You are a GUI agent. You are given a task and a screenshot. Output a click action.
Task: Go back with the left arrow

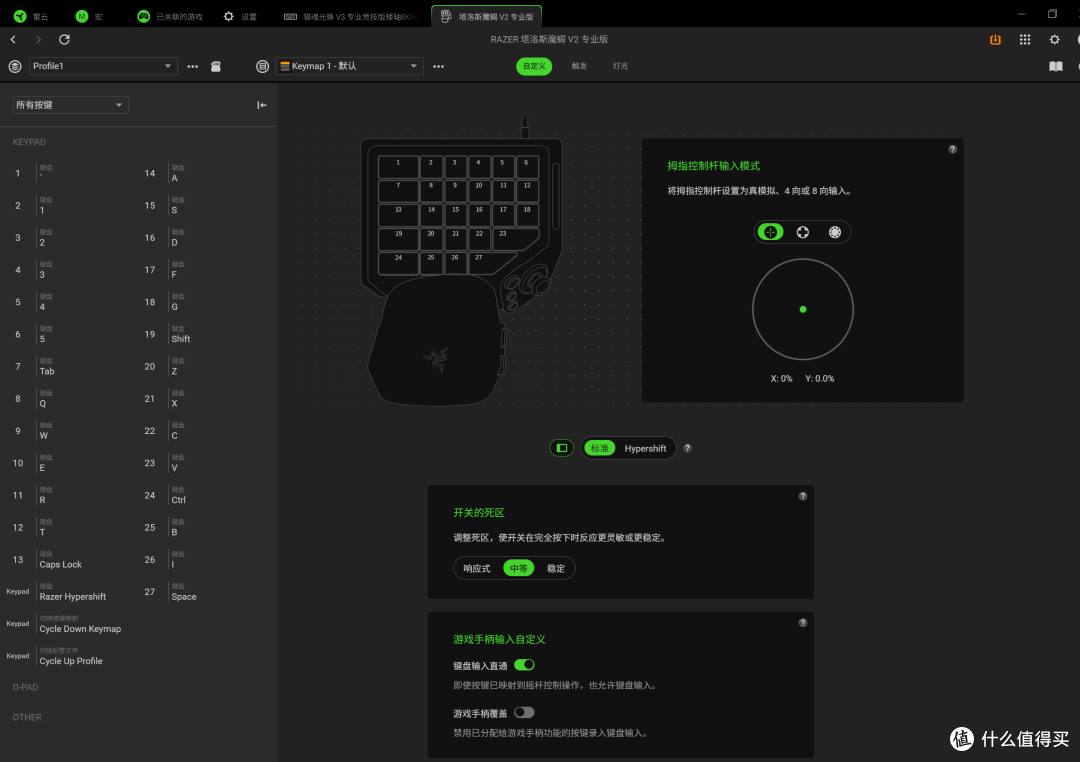tap(13, 39)
